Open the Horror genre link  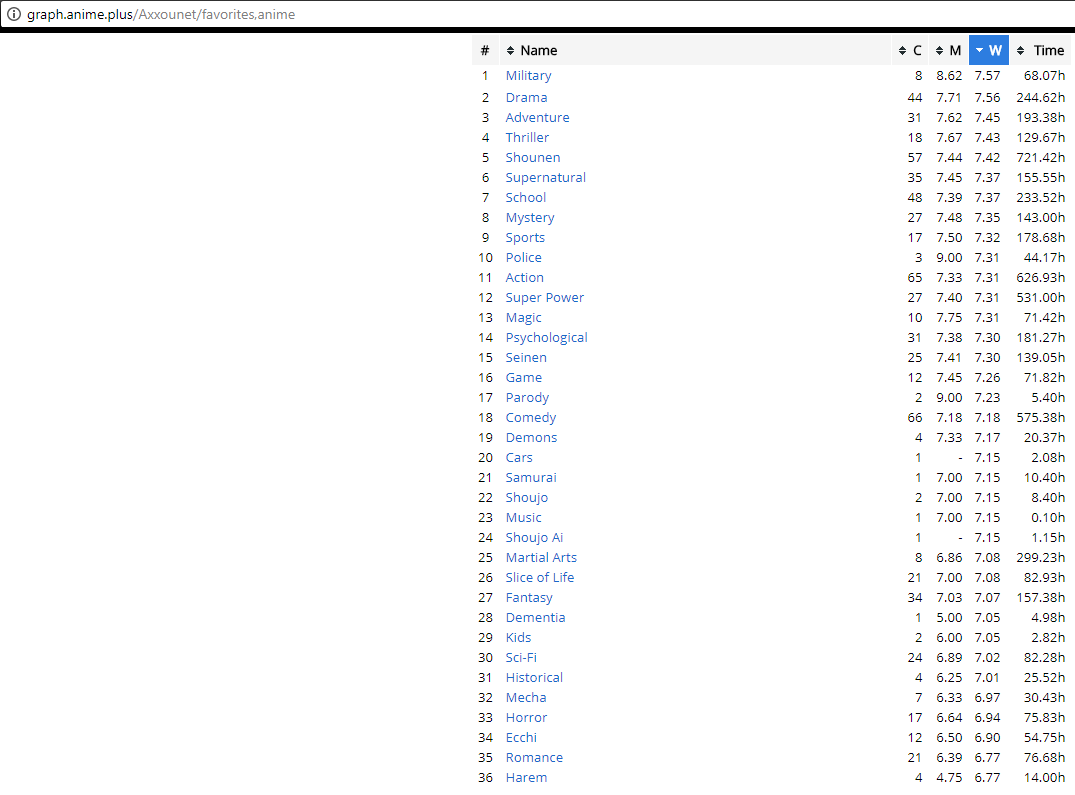click(x=526, y=718)
